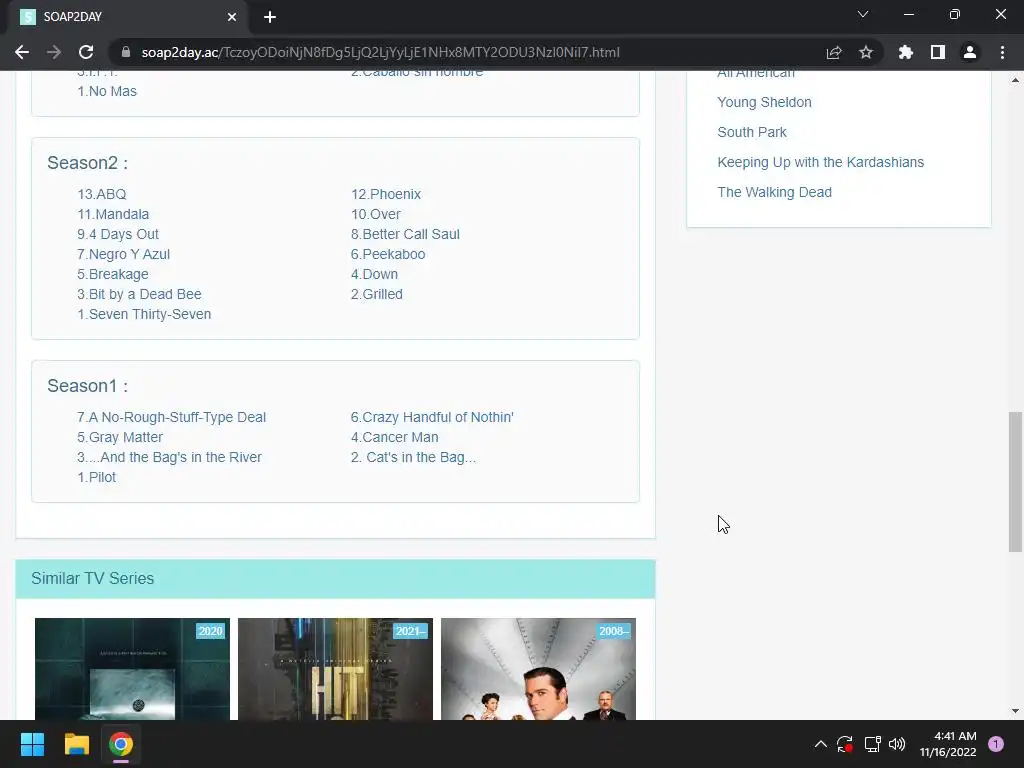
Task: Open the Chrome profile icon
Action: pos(970,52)
